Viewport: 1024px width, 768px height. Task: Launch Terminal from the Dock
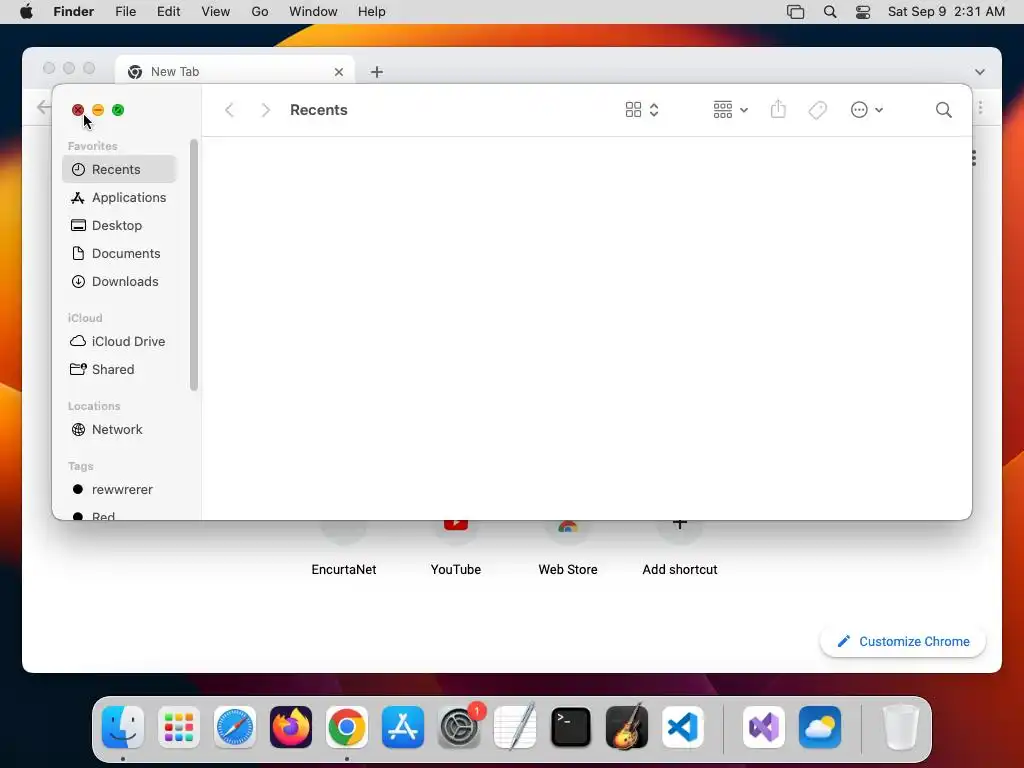point(571,727)
